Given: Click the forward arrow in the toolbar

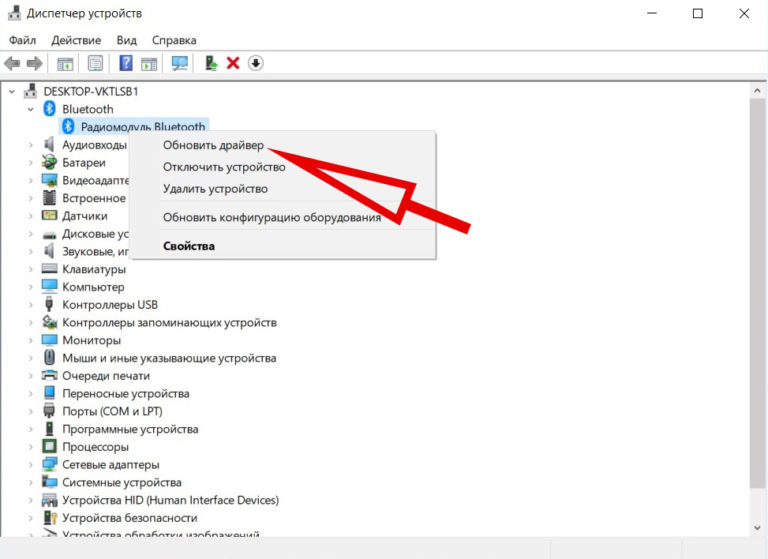Looking at the screenshot, I should point(34,63).
